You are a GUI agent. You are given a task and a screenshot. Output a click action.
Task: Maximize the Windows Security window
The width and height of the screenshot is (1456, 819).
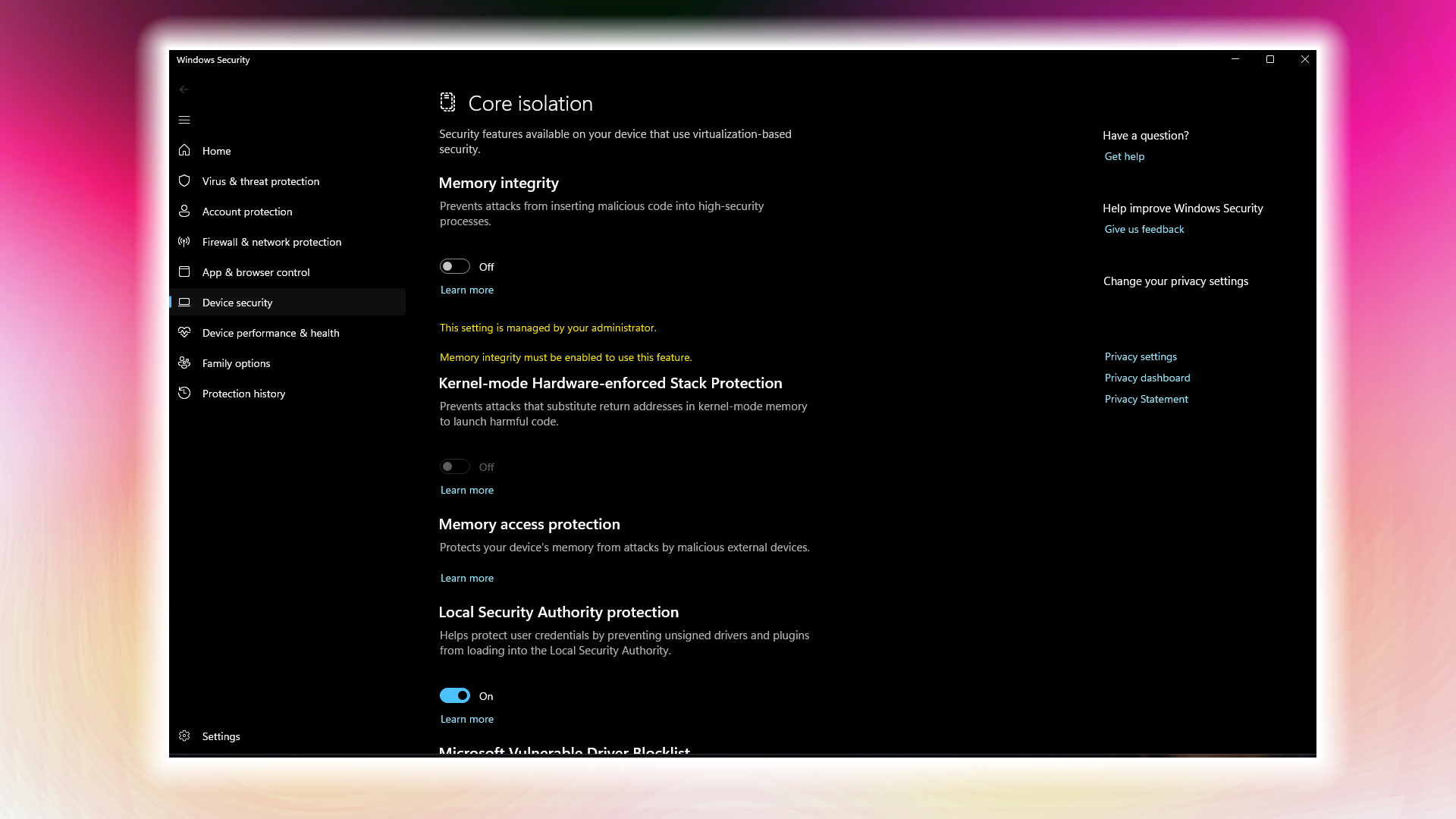[1270, 59]
